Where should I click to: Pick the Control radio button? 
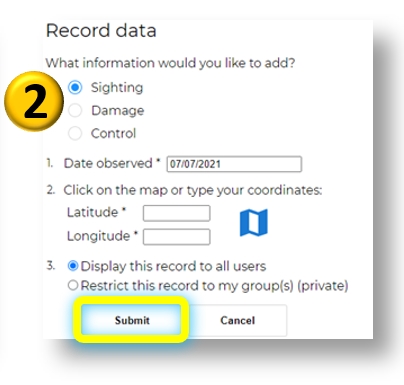[x=75, y=133]
